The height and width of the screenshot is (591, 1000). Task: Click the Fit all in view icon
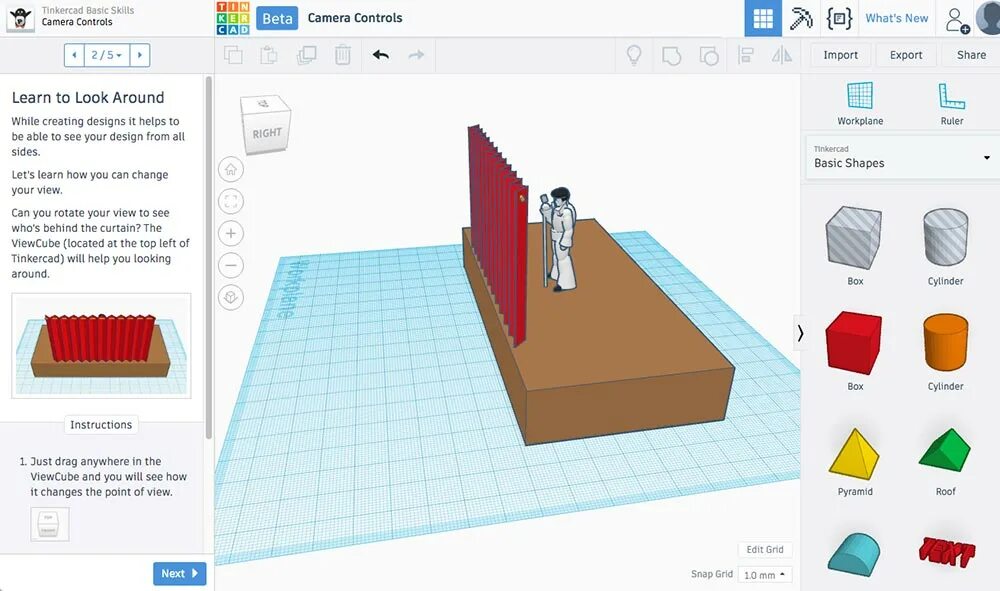231,201
